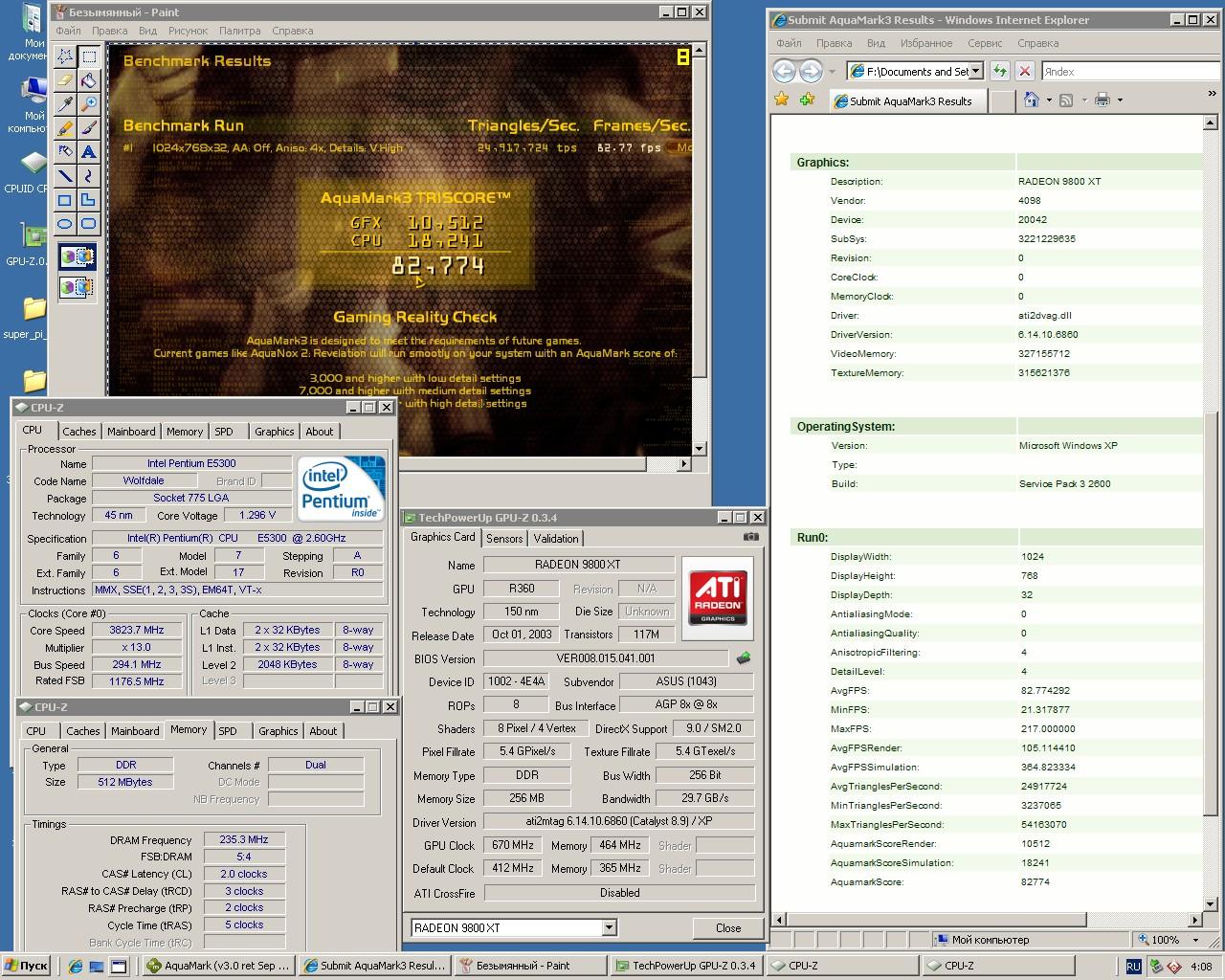Save the BIOS via GPU-Z chip icon

744,658
